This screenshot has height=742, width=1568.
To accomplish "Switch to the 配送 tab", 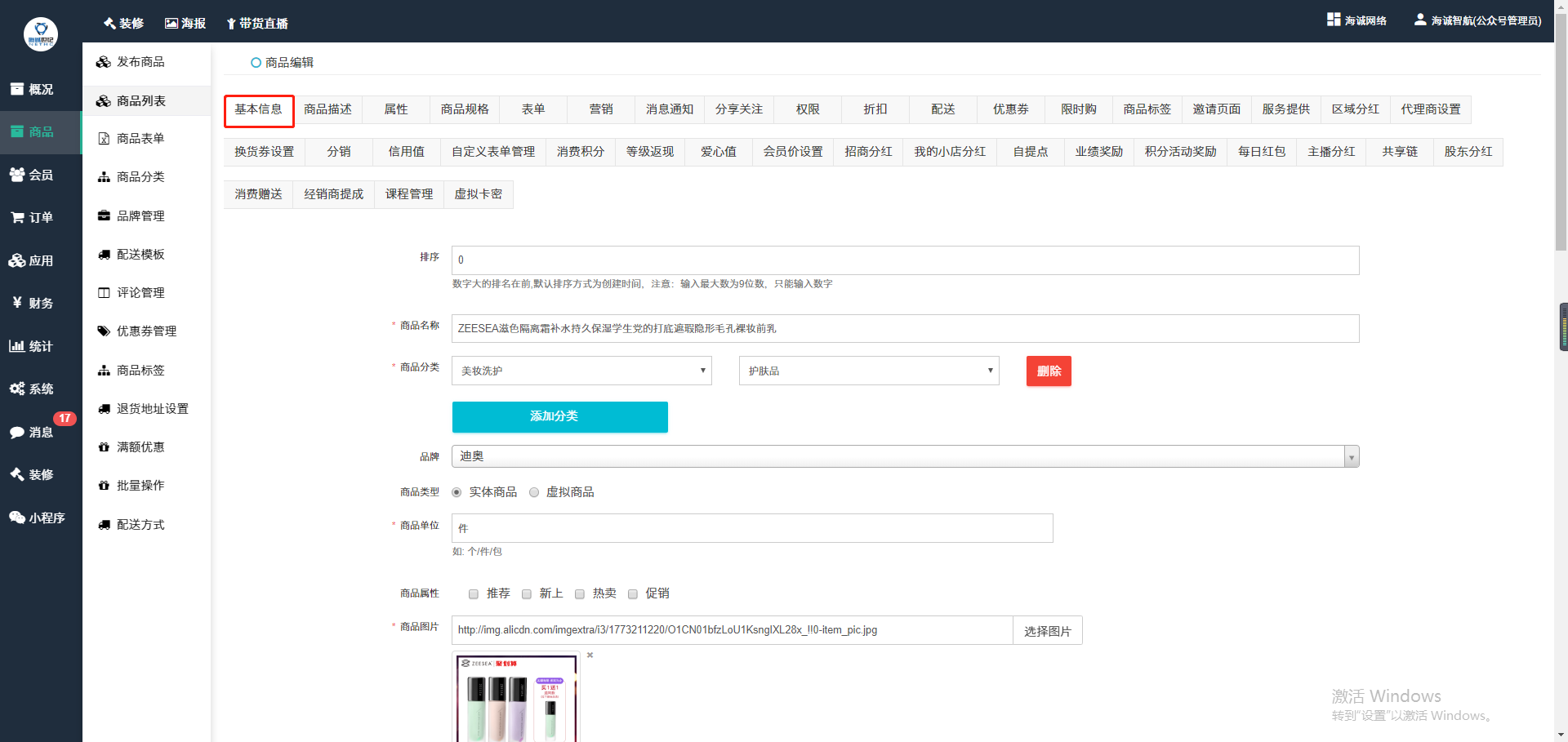I will point(943,109).
